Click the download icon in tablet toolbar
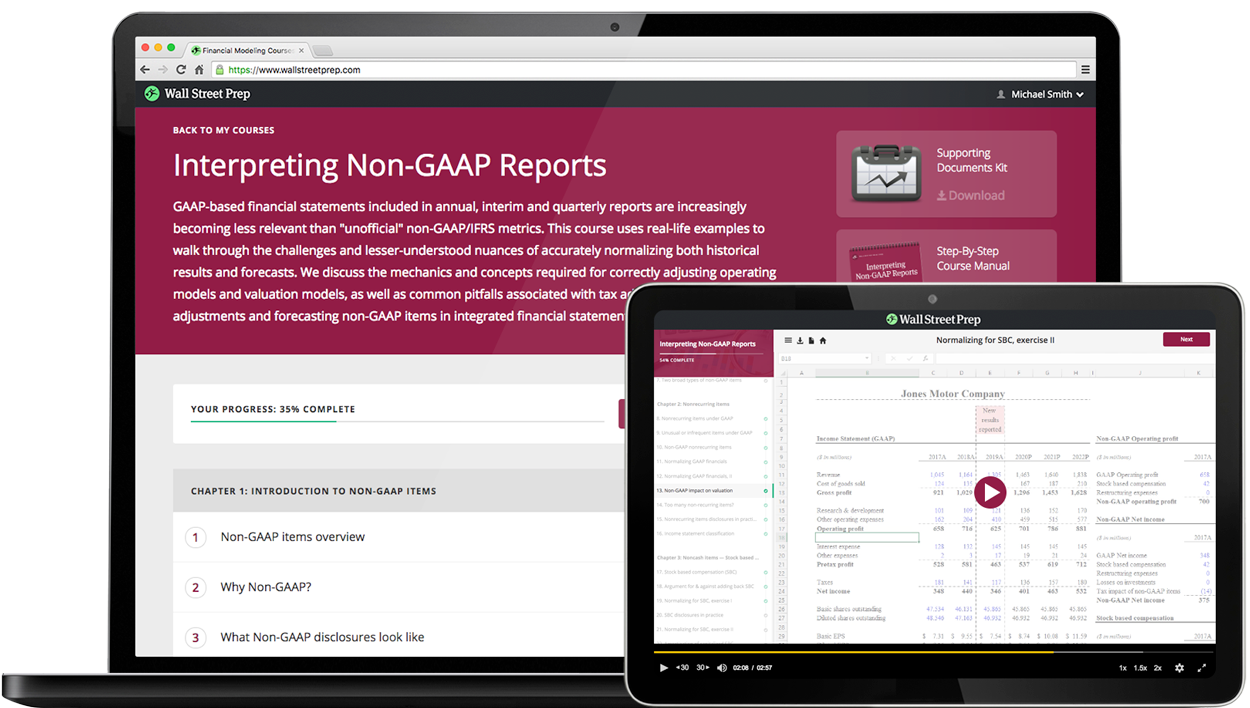The height and width of the screenshot is (708, 1250). [800, 340]
